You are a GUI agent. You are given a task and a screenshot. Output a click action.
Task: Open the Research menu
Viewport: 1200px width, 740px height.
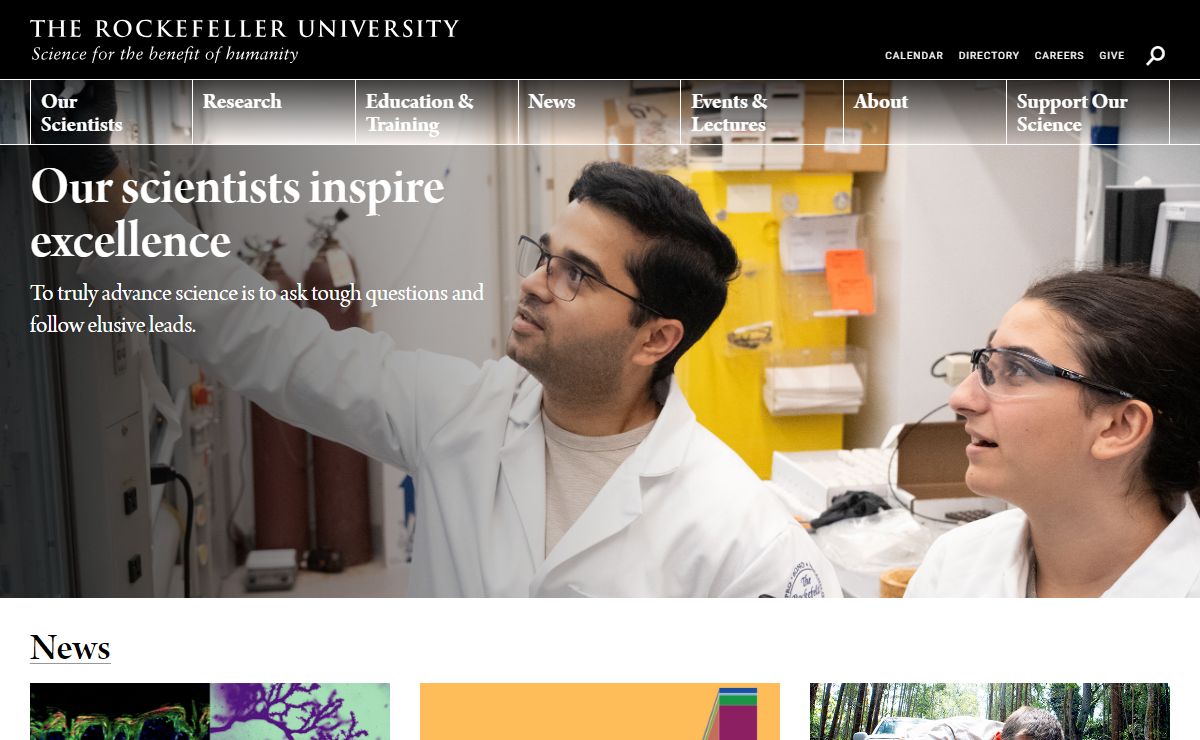coord(274,112)
